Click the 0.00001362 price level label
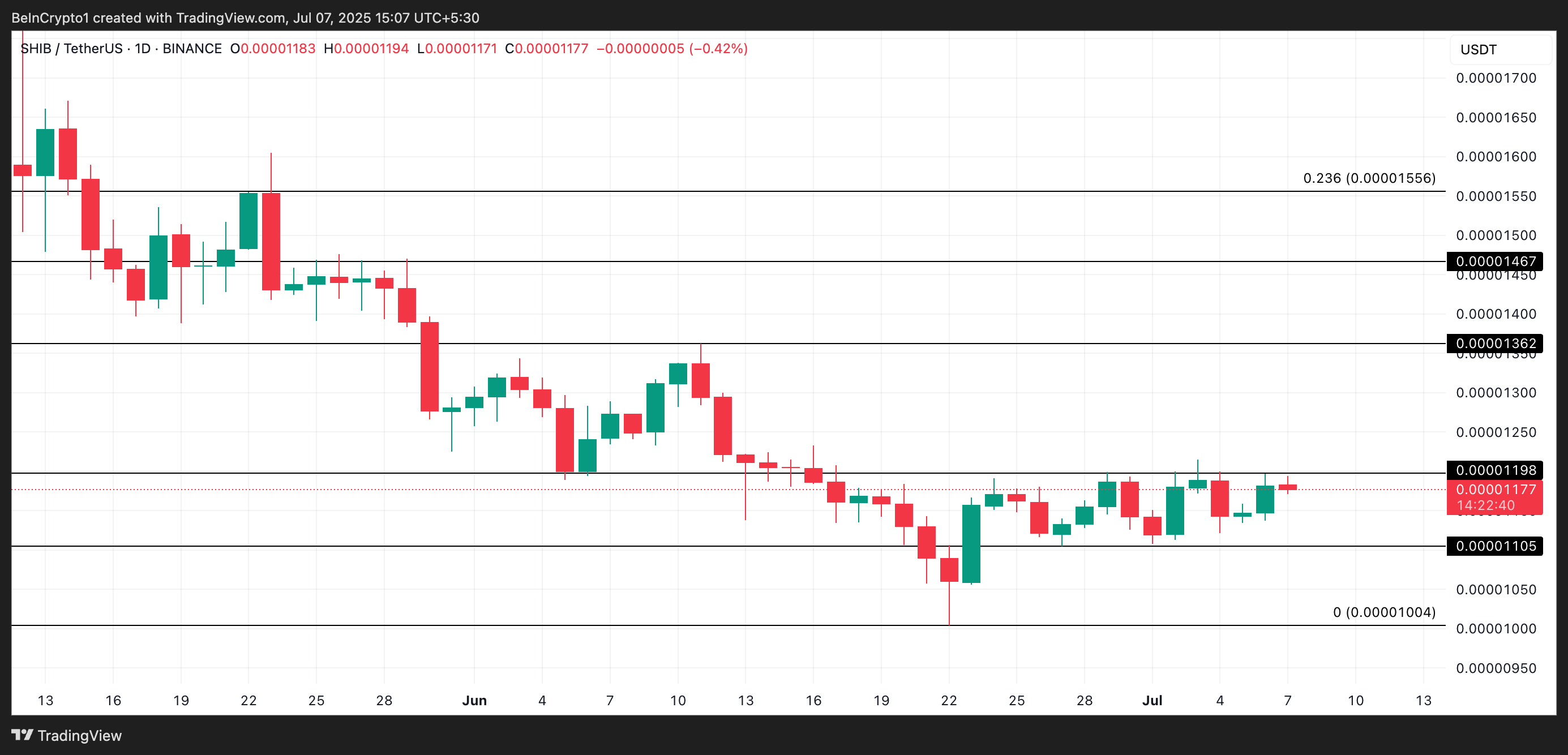Screen dimensions: 1568x755 point(1496,344)
